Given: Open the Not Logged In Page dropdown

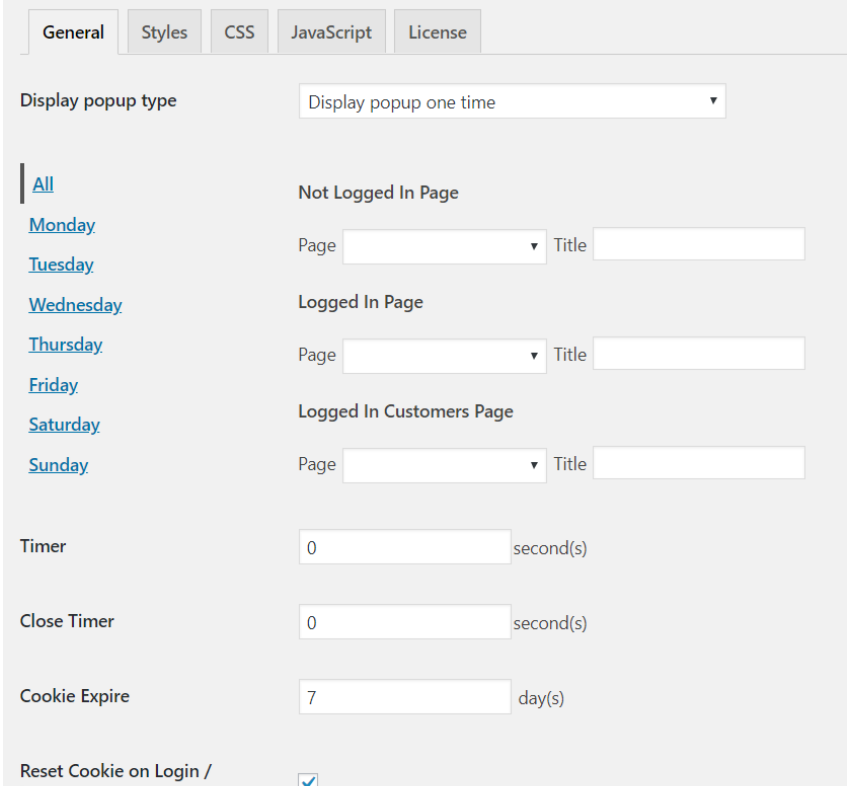Looking at the screenshot, I should coord(444,246).
